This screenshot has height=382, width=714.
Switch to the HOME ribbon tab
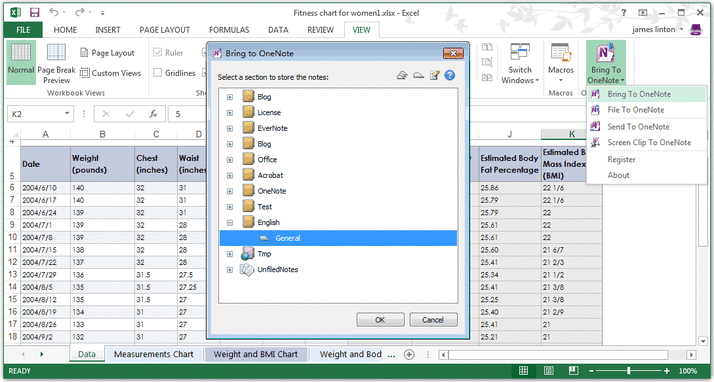pyautogui.click(x=65, y=30)
